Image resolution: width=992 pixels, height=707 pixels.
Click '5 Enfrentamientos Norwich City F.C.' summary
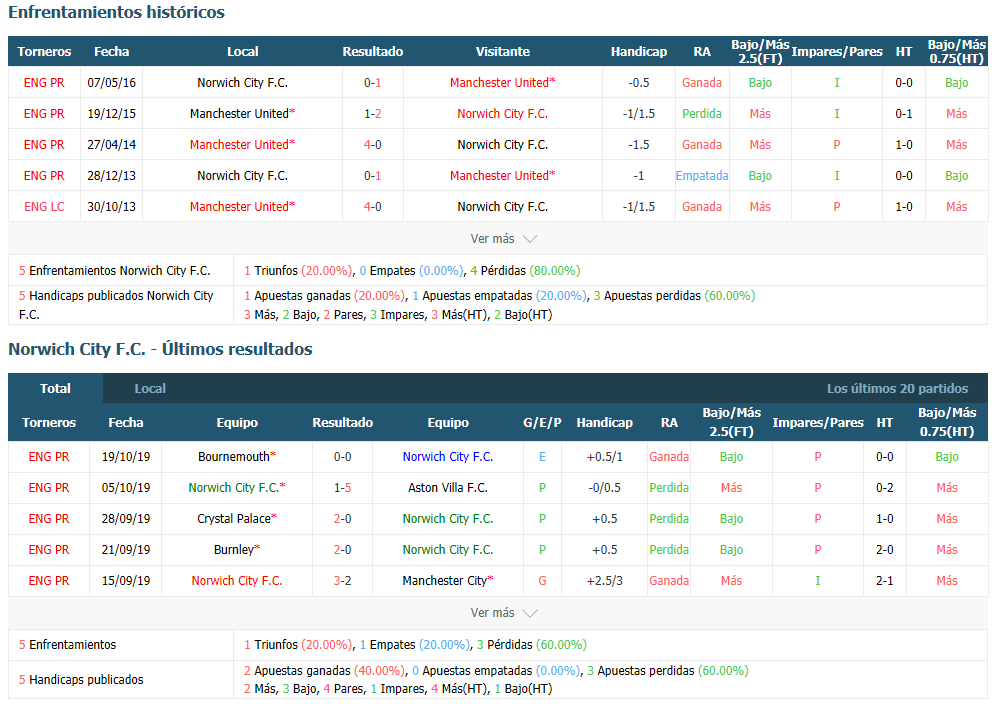pos(115,271)
